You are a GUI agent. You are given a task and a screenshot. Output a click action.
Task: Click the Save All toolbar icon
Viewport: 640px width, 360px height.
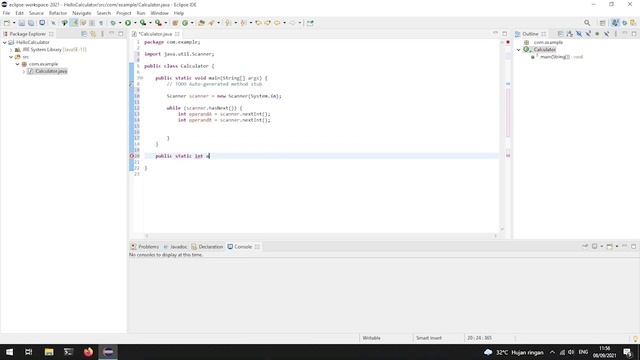coord(31,23)
